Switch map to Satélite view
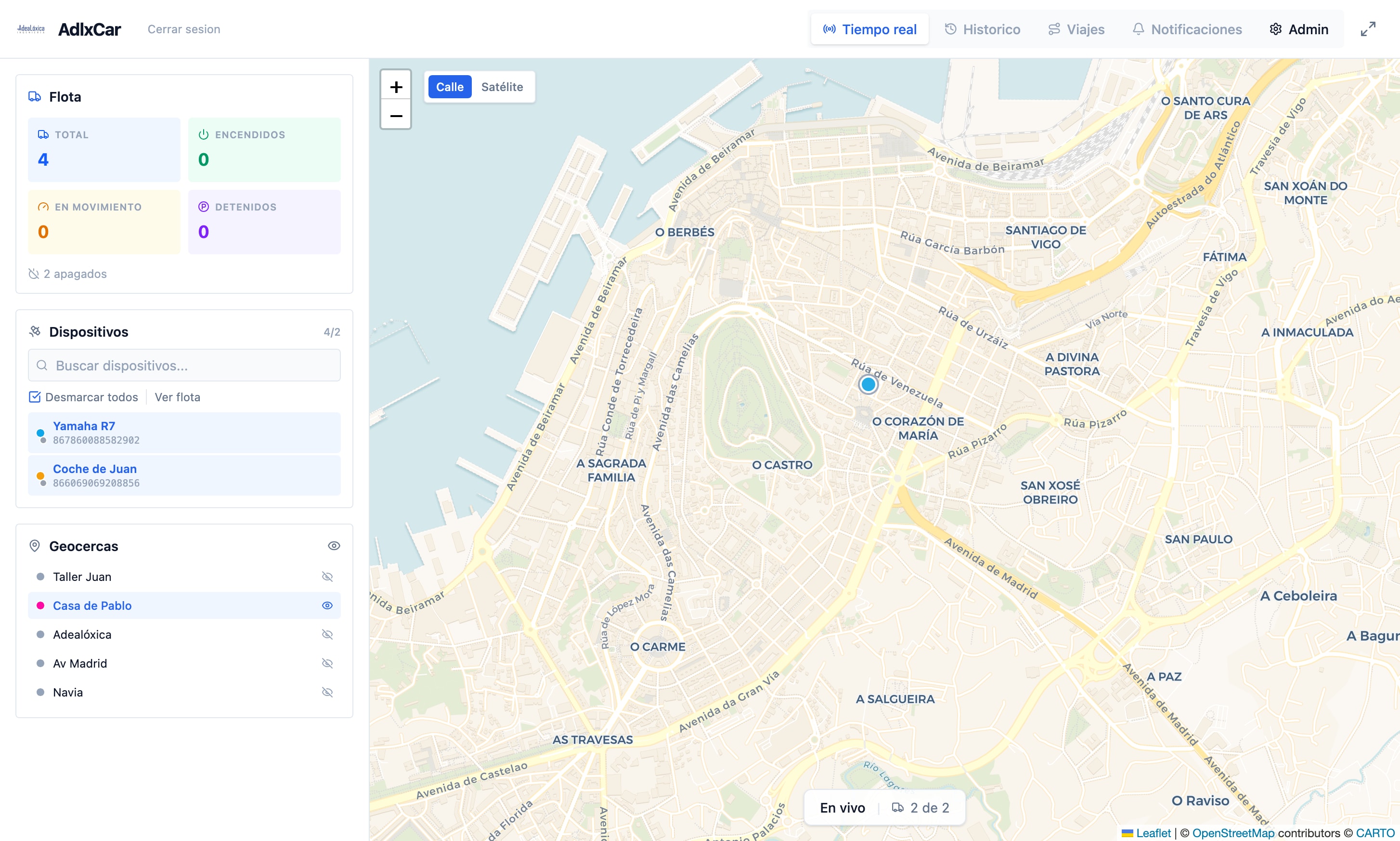Viewport: 1400px width, 841px height. pyautogui.click(x=502, y=87)
